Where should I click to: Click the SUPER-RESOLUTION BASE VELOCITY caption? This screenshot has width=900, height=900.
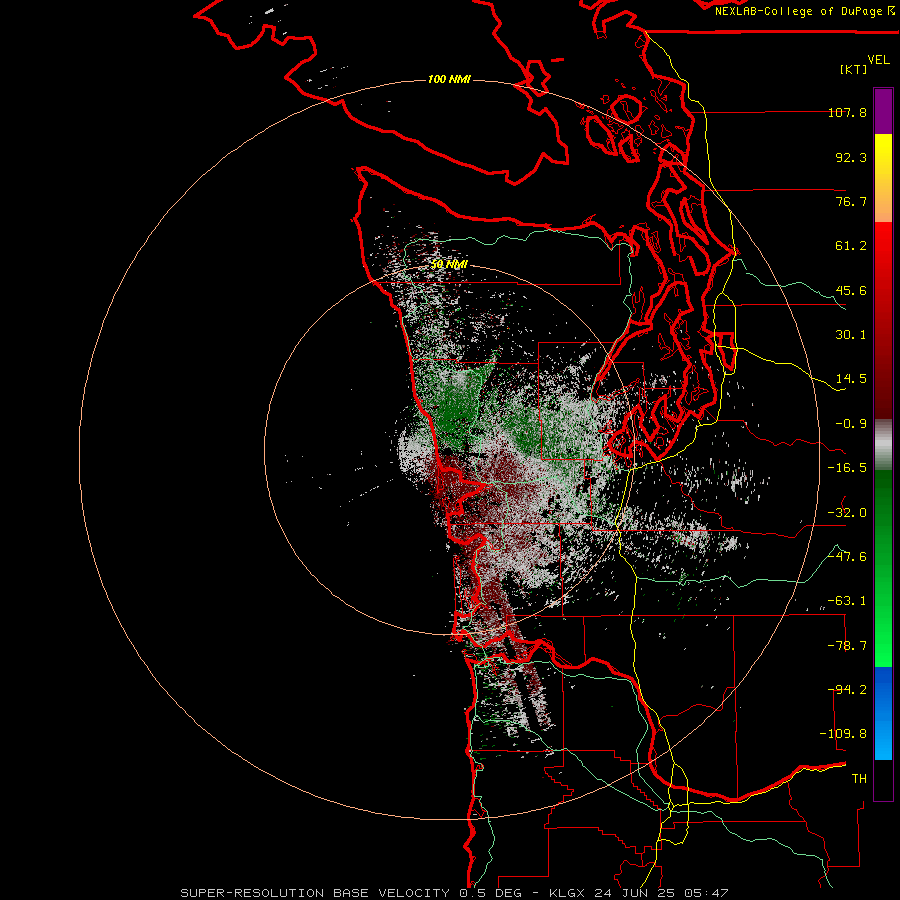tap(455, 893)
